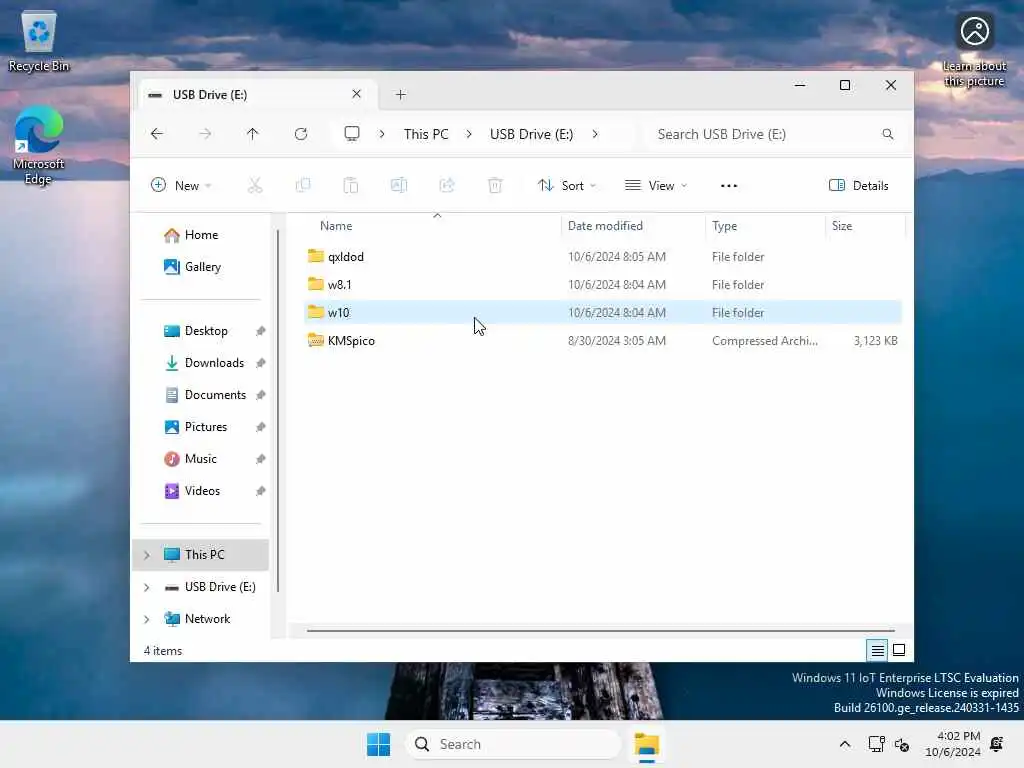Screen dimensions: 1024x768
Task: Open Recycle Bin on desktop
Action: point(39,41)
